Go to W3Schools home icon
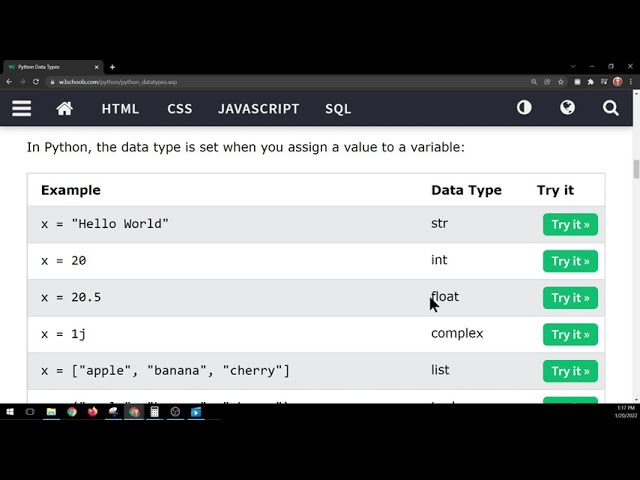 tap(64, 109)
